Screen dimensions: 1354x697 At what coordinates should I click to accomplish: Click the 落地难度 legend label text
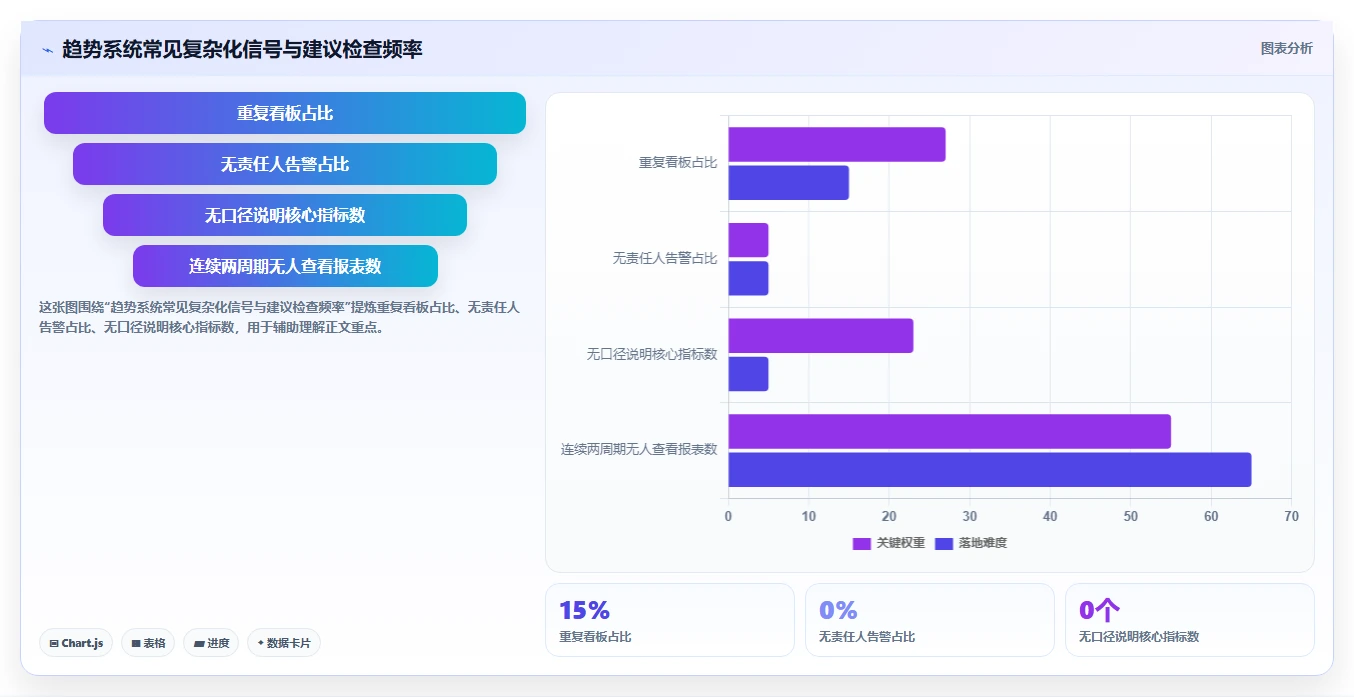point(983,543)
